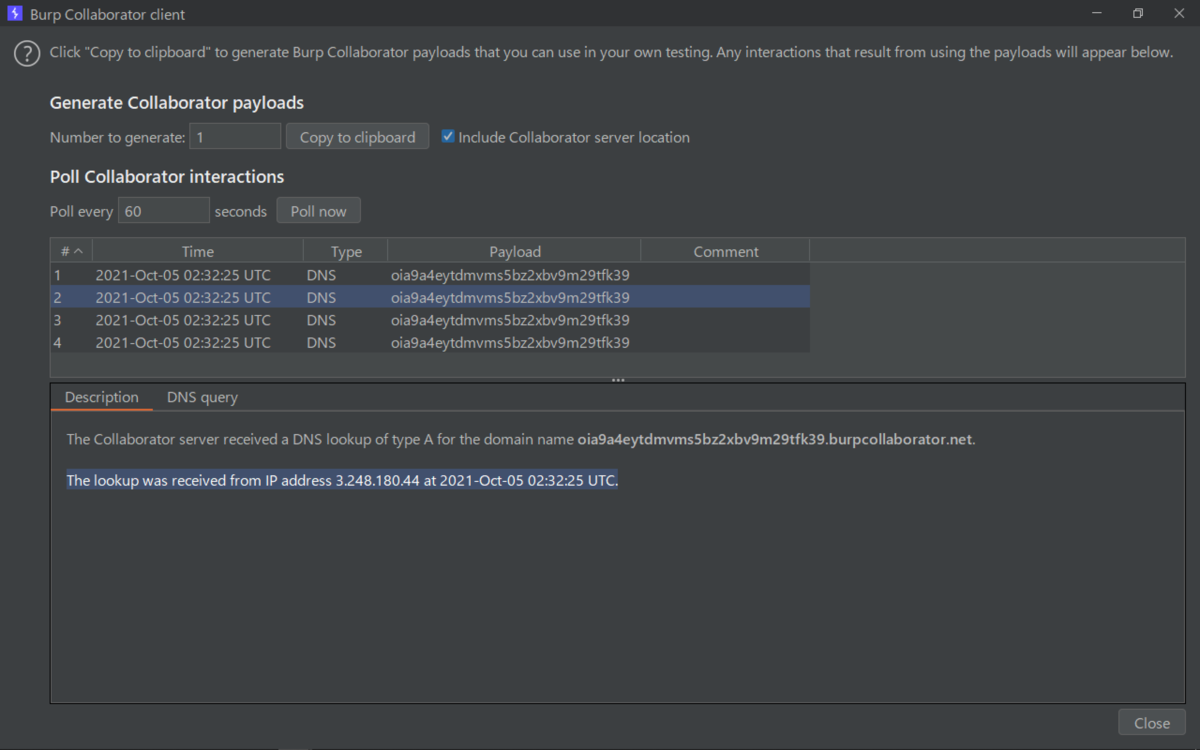
Task: Sort table by Payload column header
Action: pos(515,251)
